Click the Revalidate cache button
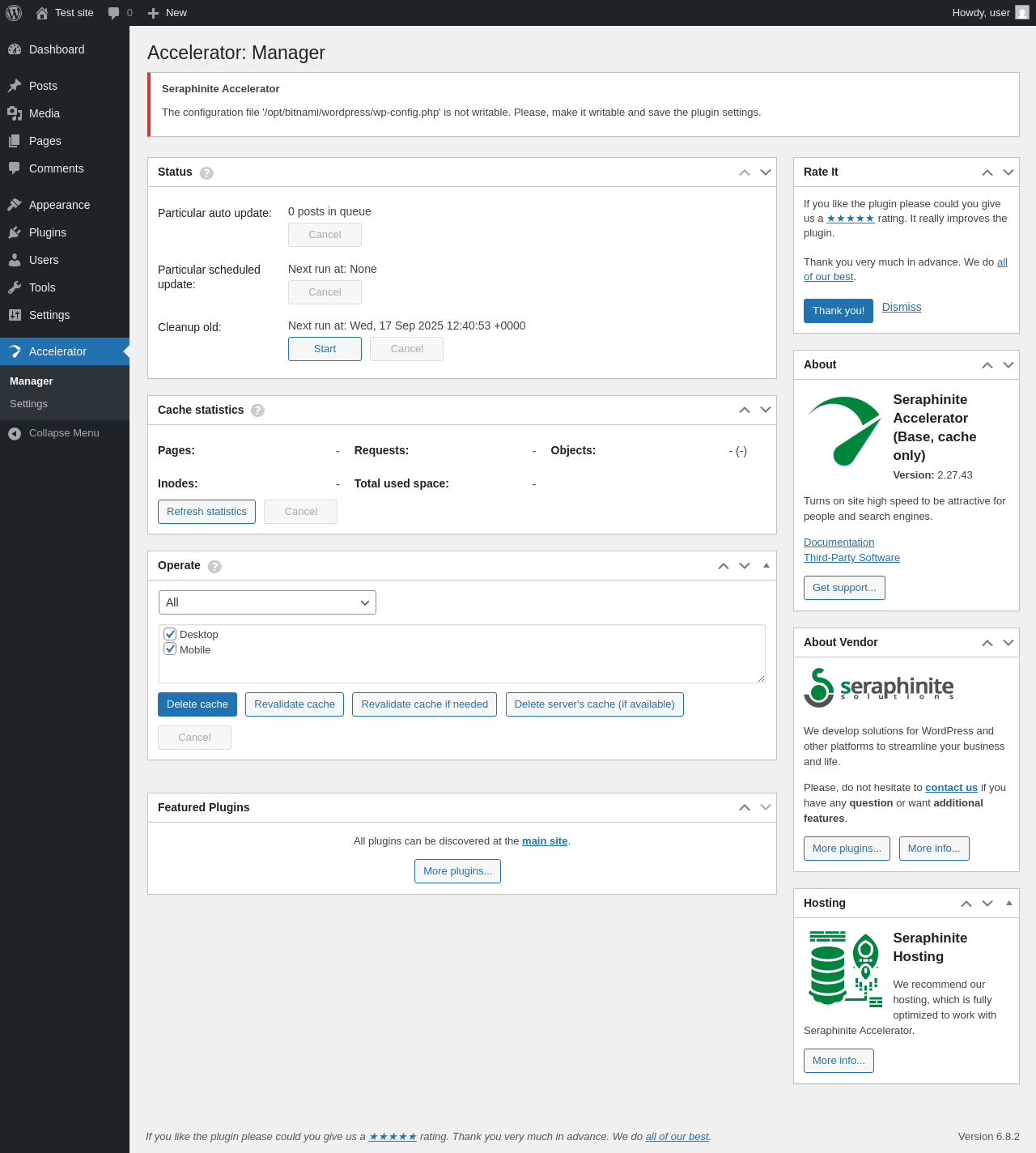The height and width of the screenshot is (1153, 1036). click(295, 704)
